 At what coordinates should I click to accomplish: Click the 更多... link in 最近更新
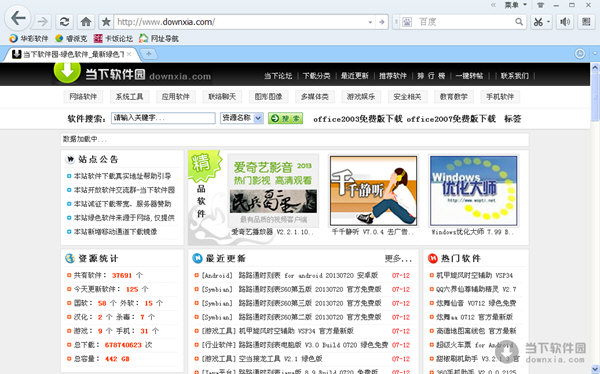398,259
